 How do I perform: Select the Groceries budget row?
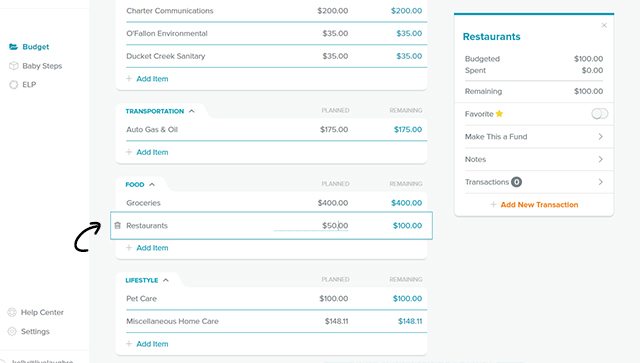[x=271, y=203]
